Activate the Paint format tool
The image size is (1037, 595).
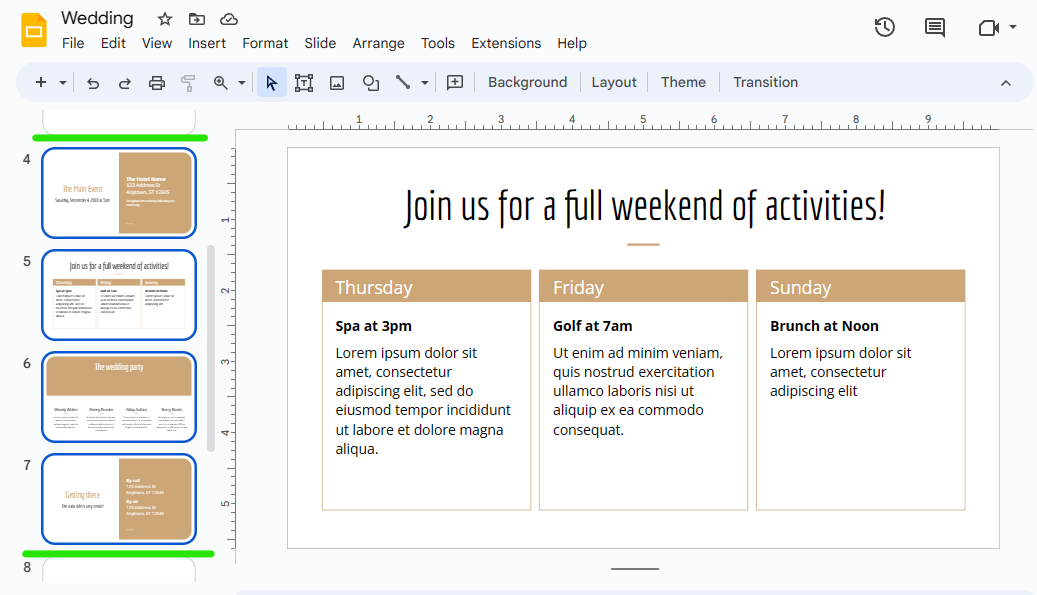tap(188, 82)
